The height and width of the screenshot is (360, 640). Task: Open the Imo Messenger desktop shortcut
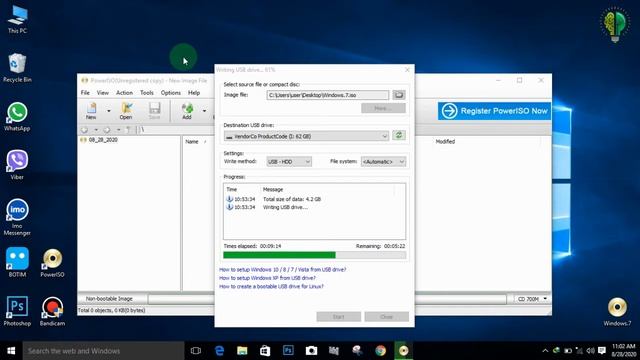(x=17, y=217)
